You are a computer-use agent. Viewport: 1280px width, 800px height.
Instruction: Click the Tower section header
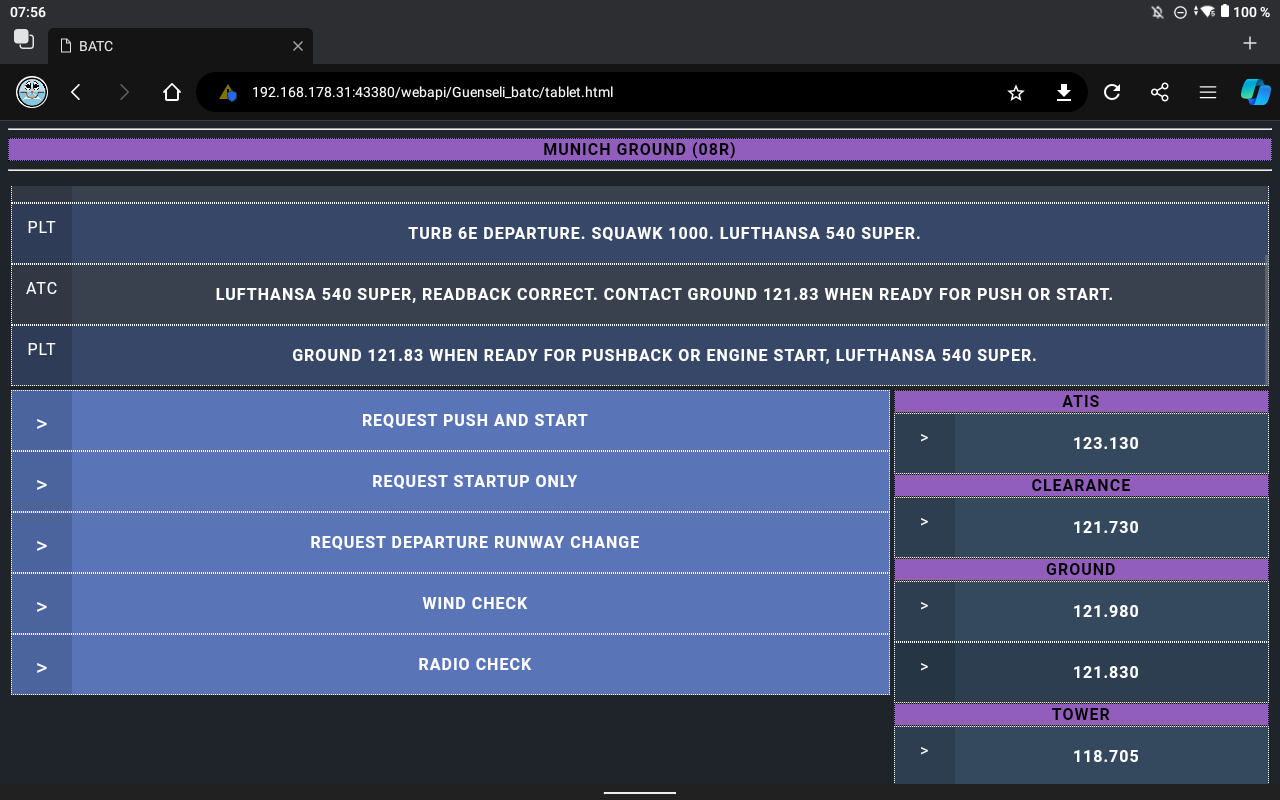(1081, 715)
